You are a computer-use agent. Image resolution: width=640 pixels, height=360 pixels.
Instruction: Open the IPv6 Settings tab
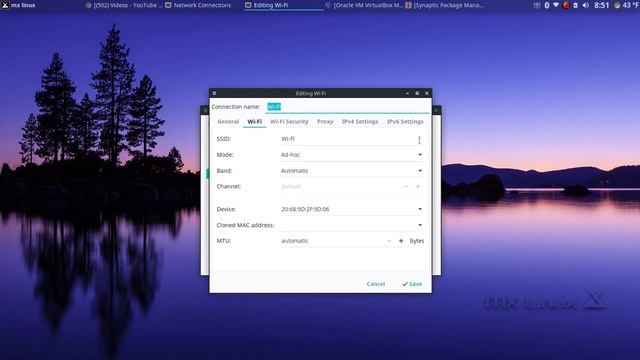click(405, 122)
